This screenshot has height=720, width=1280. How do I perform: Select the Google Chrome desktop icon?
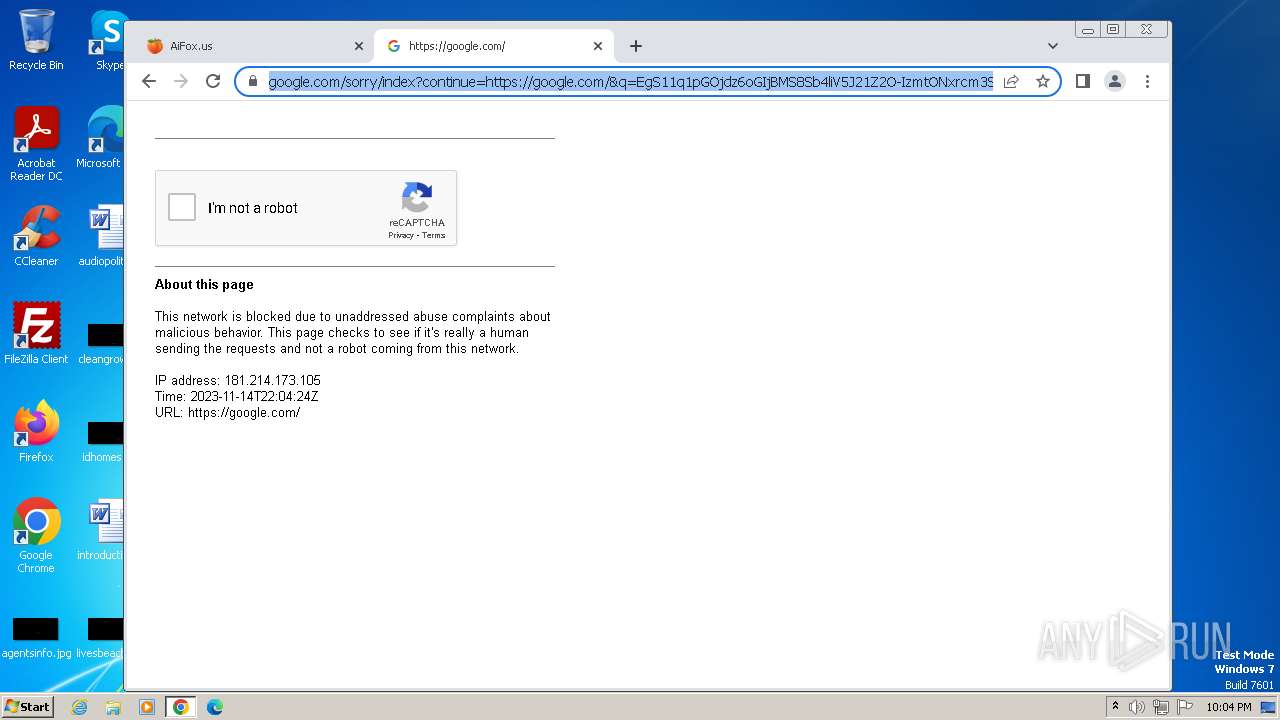[36, 536]
